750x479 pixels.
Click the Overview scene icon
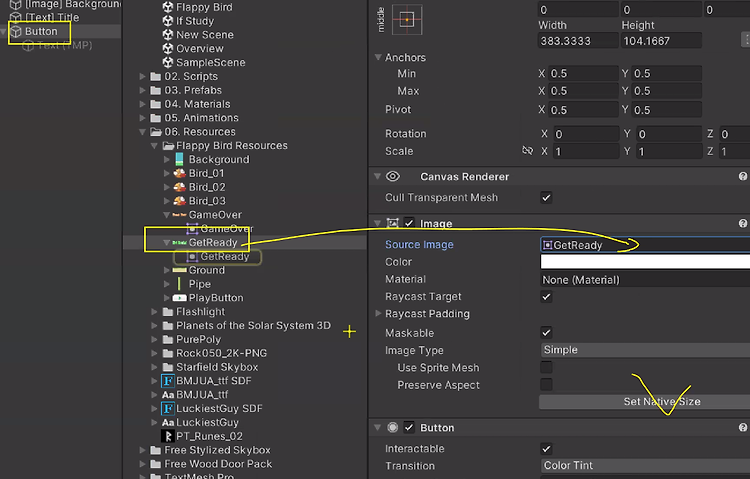click(x=167, y=48)
